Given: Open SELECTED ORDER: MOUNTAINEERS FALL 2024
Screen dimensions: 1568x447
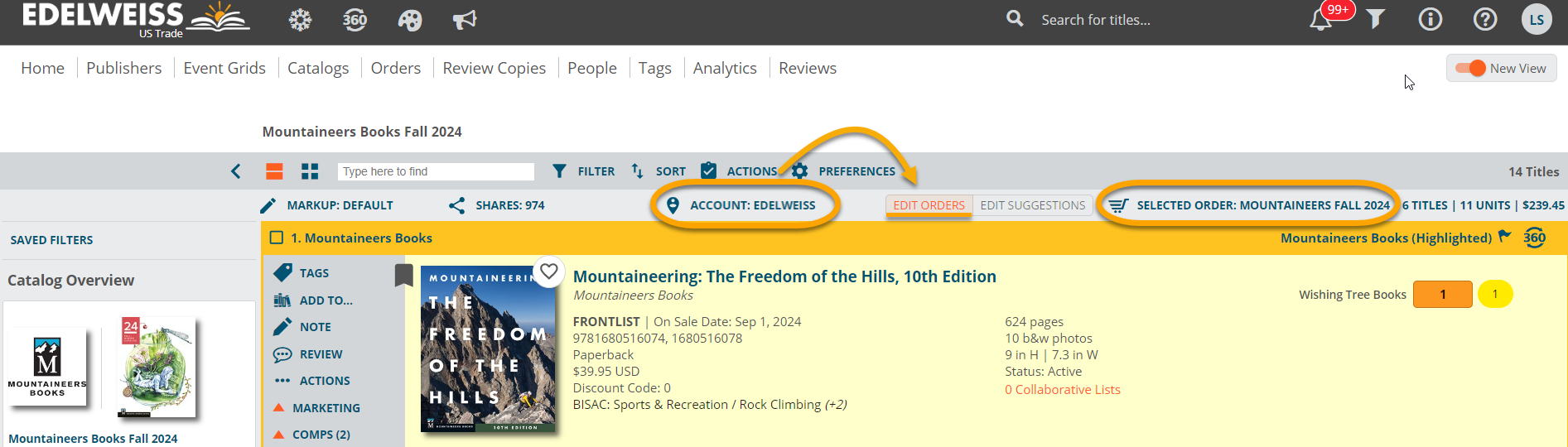Looking at the screenshot, I should (x=1249, y=205).
